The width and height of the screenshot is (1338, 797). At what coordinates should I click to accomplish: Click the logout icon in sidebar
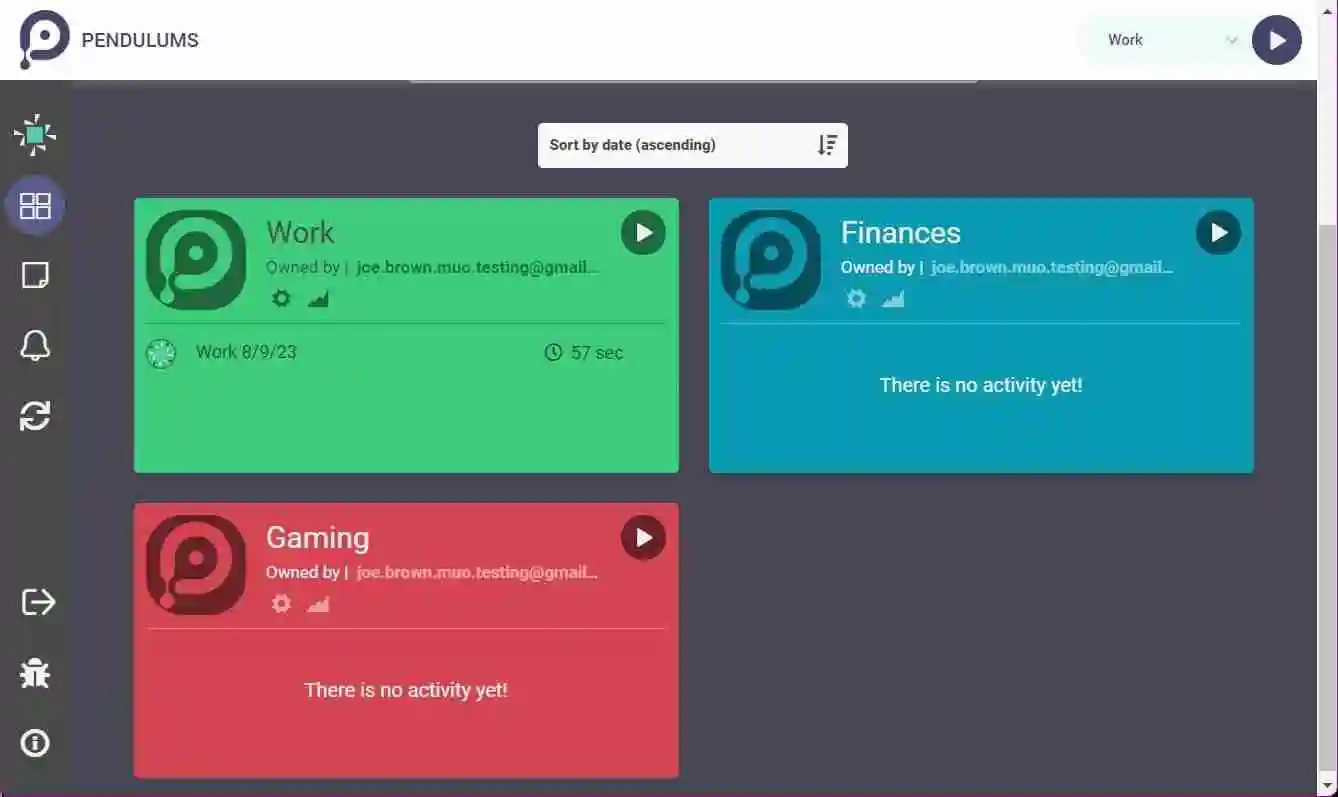(38, 602)
